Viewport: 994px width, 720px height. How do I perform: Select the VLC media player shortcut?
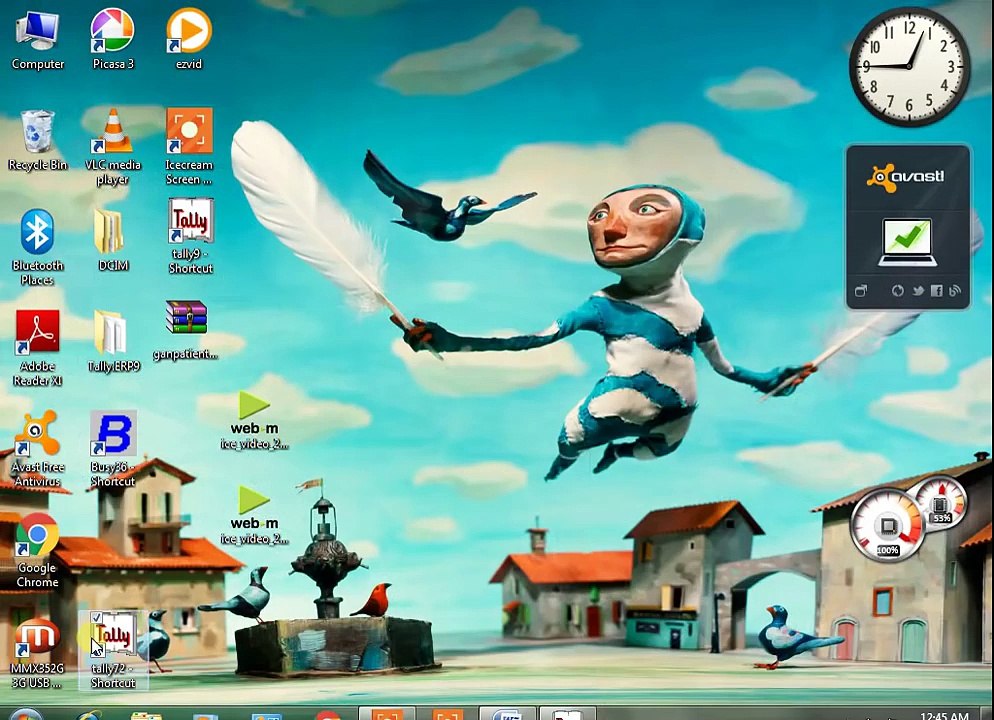pyautogui.click(x=113, y=148)
